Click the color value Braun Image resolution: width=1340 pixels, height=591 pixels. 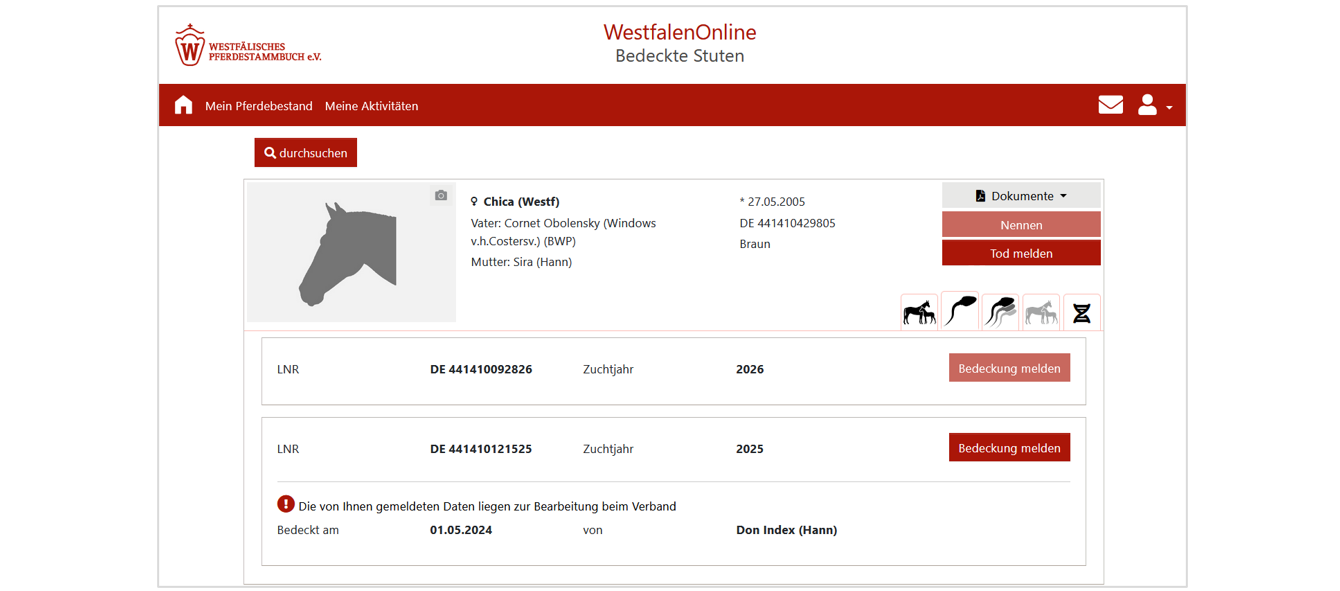[x=755, y=244]
